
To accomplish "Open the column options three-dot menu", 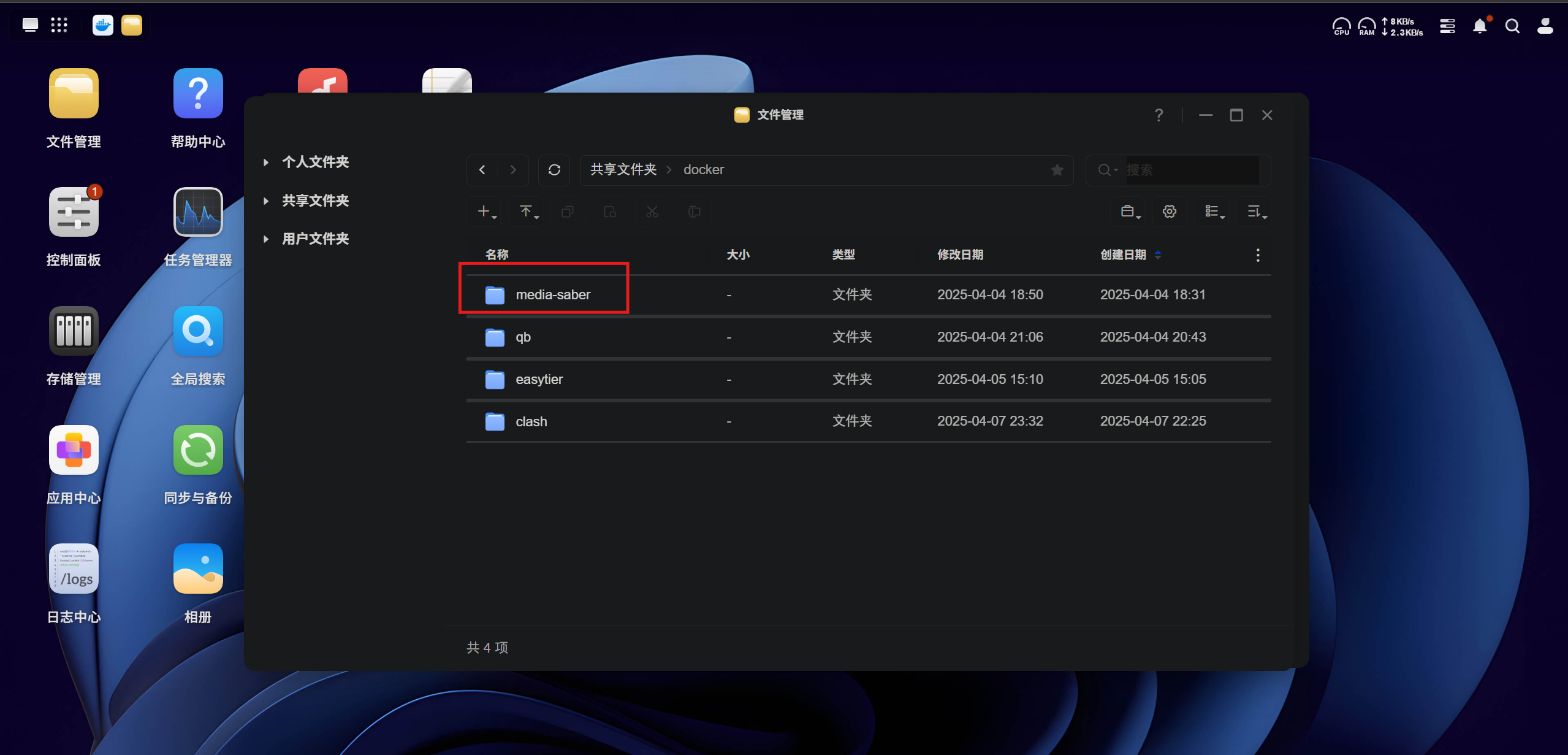I will coord(1257,255).
